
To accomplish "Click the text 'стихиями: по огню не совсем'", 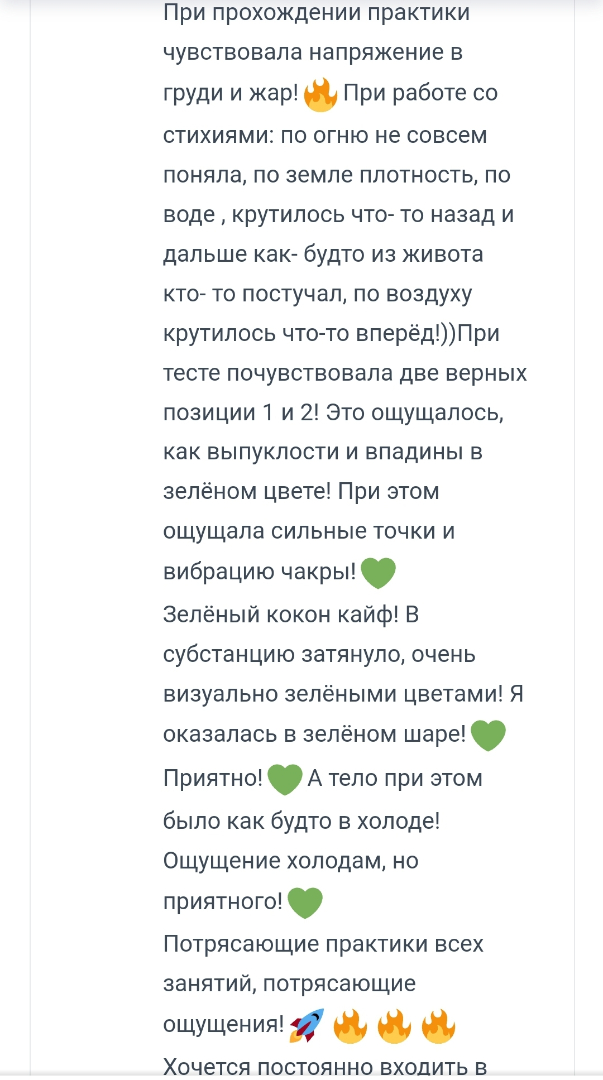I will pyautogui.click(x=325, y=135).
